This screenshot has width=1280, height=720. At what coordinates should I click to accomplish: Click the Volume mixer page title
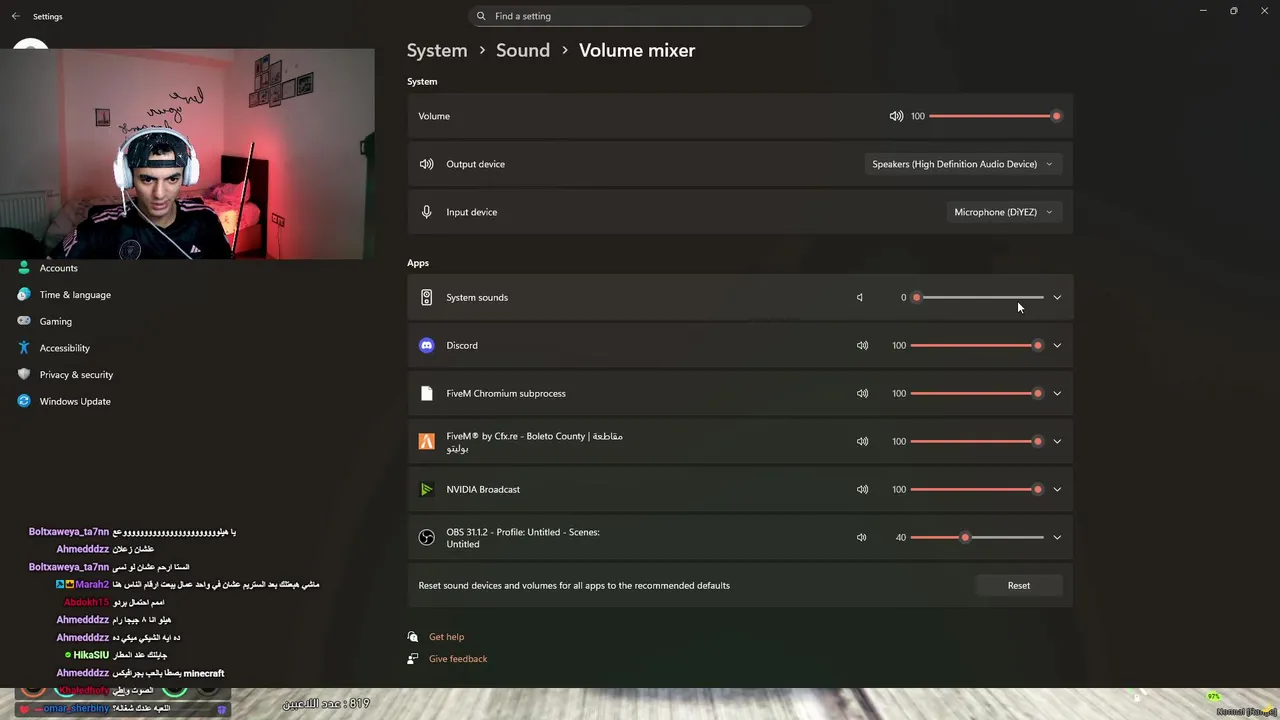[x=637, y=50]
